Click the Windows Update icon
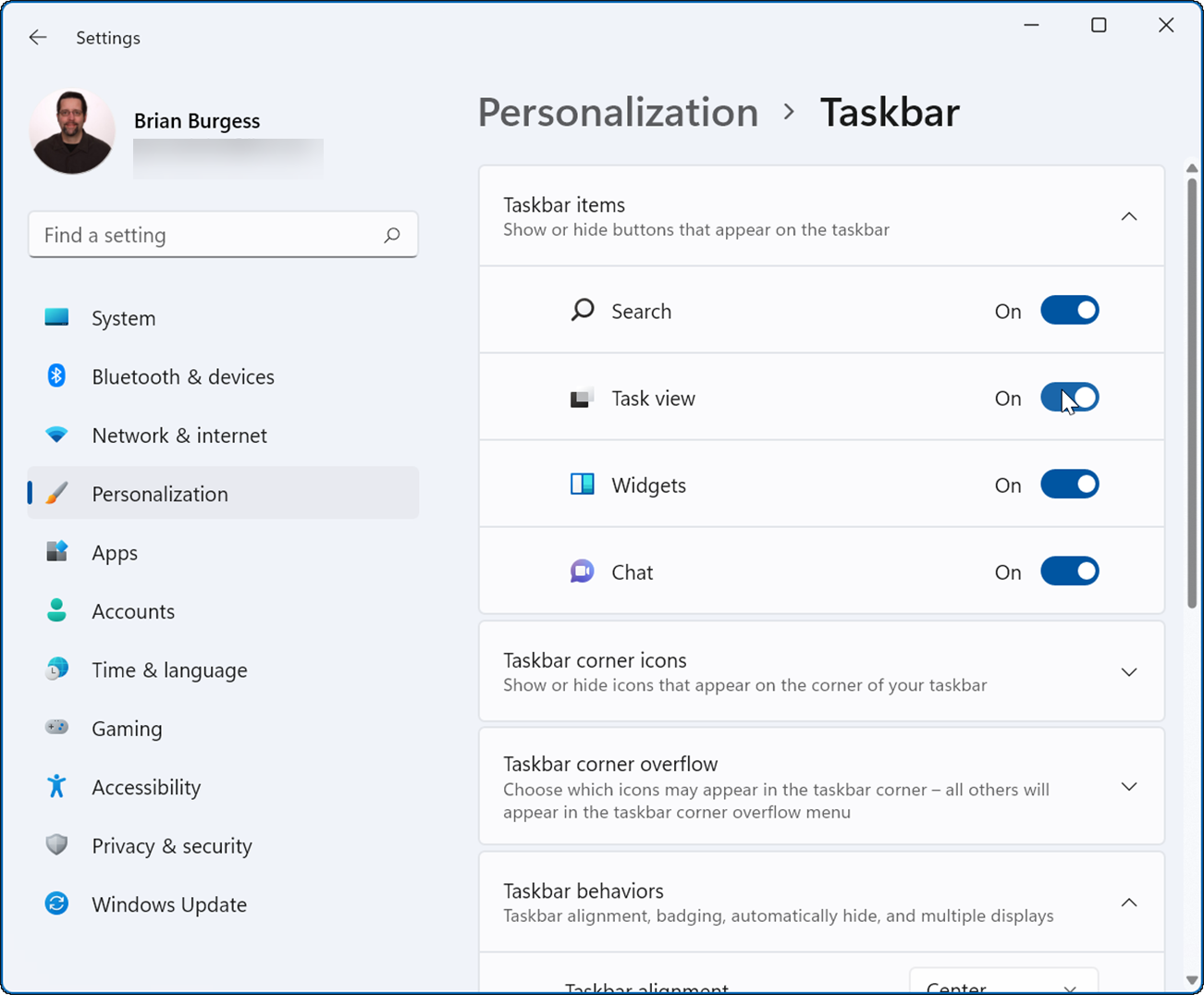 [55, 904]
